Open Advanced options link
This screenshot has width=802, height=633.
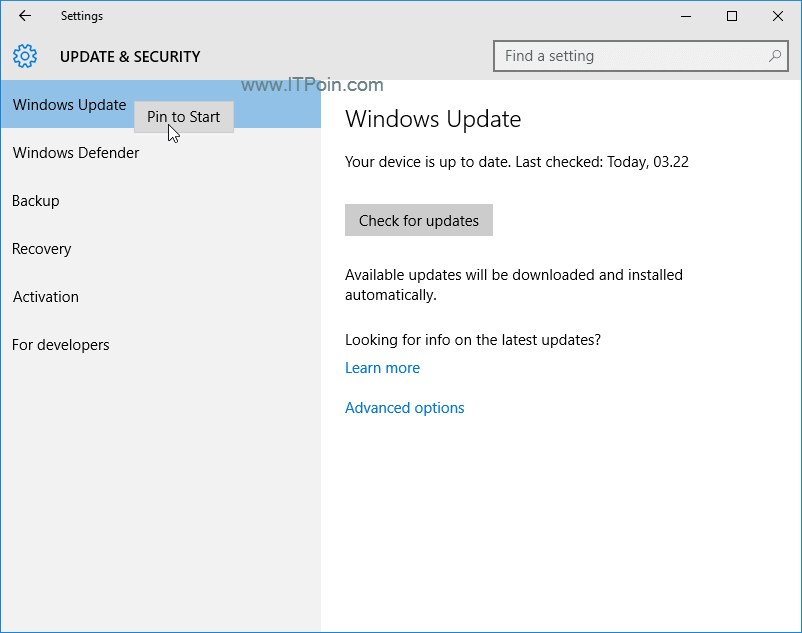coord(405,408)
